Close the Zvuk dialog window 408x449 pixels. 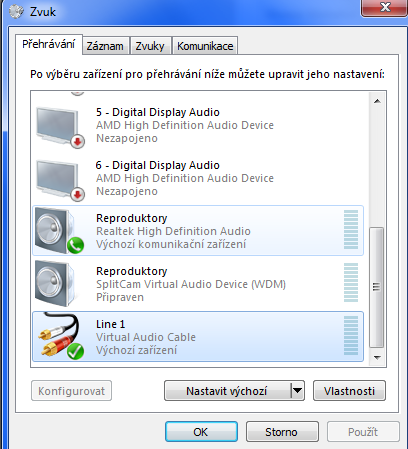pos(385,7)
